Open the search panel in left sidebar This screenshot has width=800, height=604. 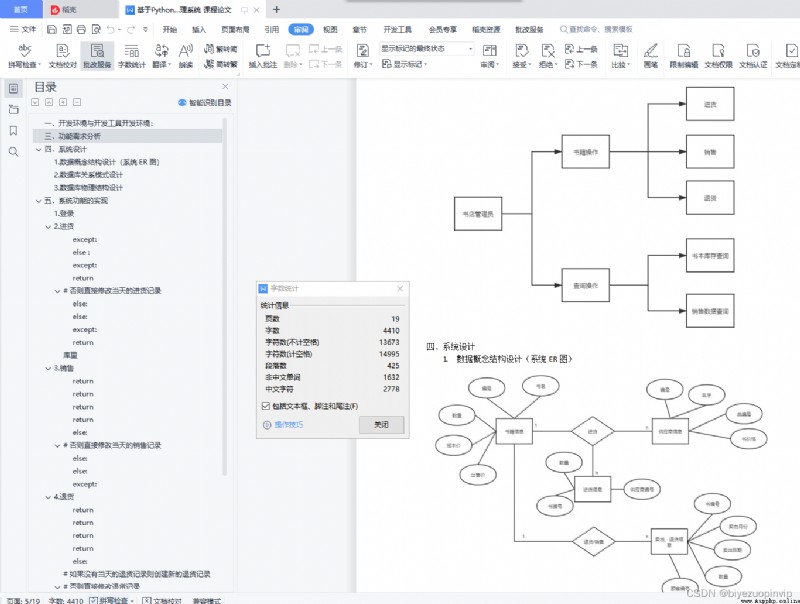(13, 152)
